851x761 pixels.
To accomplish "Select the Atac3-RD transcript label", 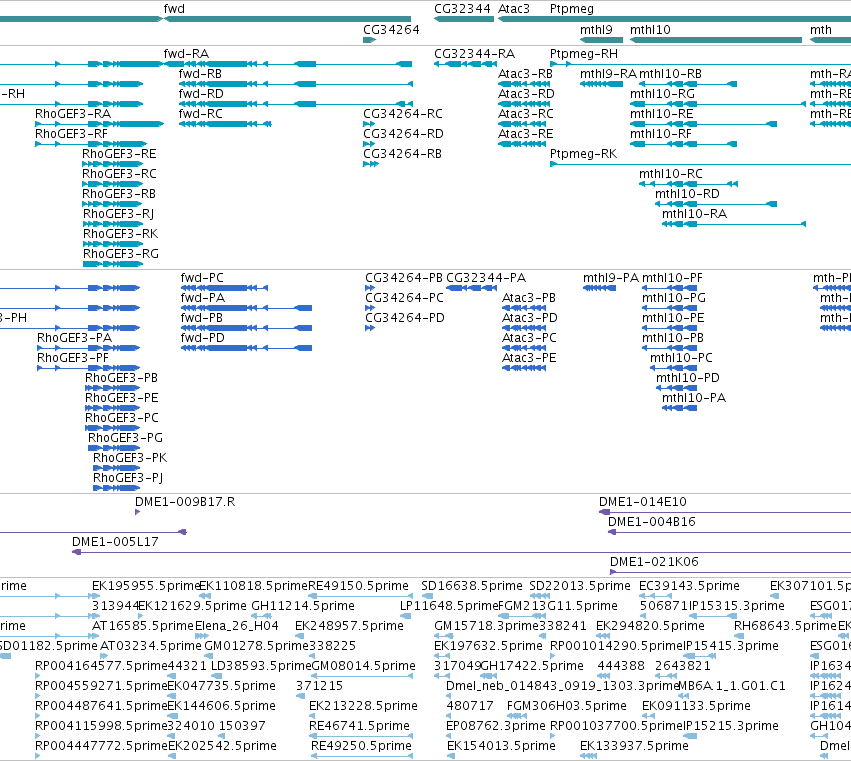I will 526,94.
